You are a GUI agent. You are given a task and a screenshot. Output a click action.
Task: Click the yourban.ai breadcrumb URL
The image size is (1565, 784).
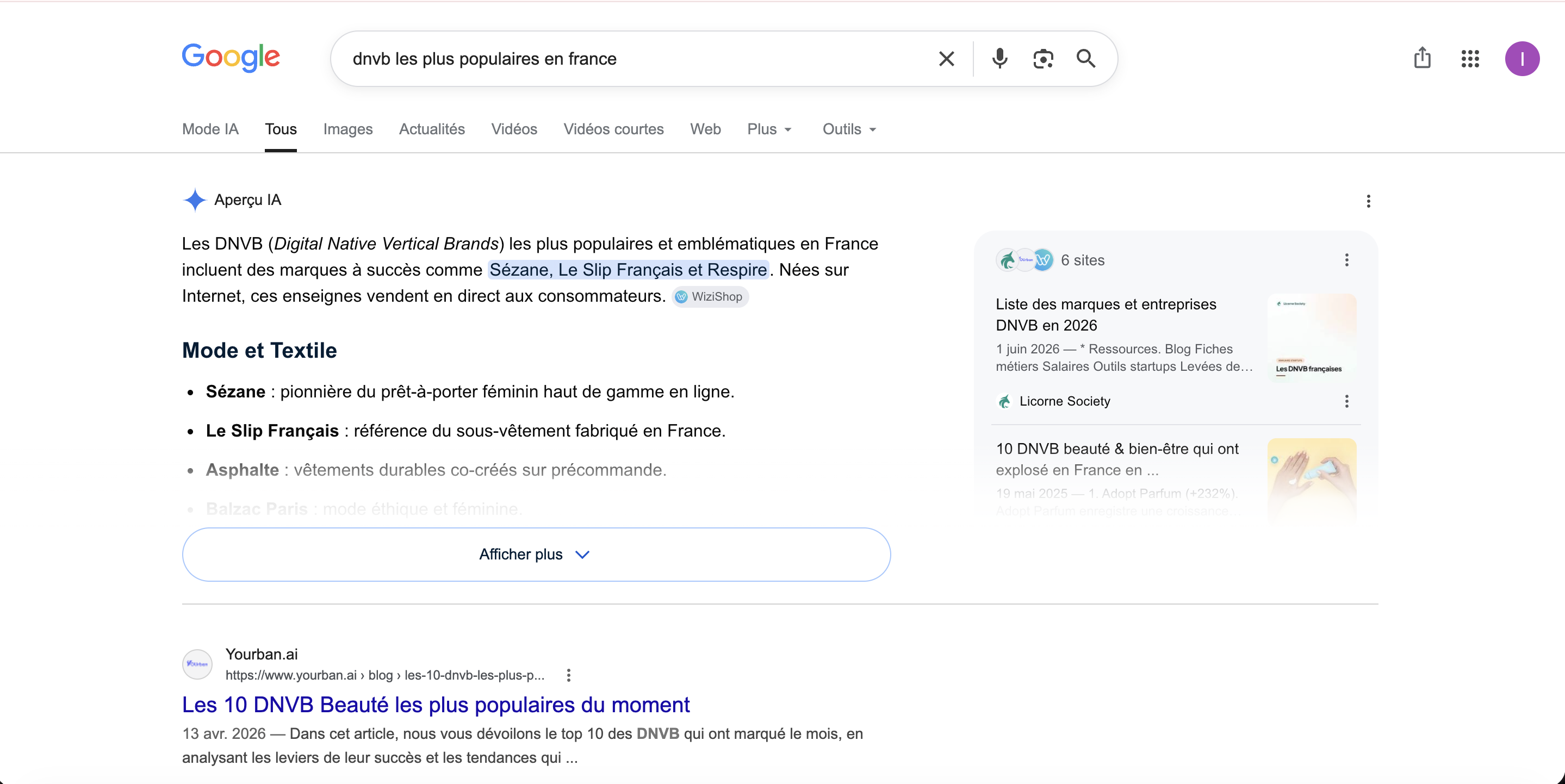384,675
